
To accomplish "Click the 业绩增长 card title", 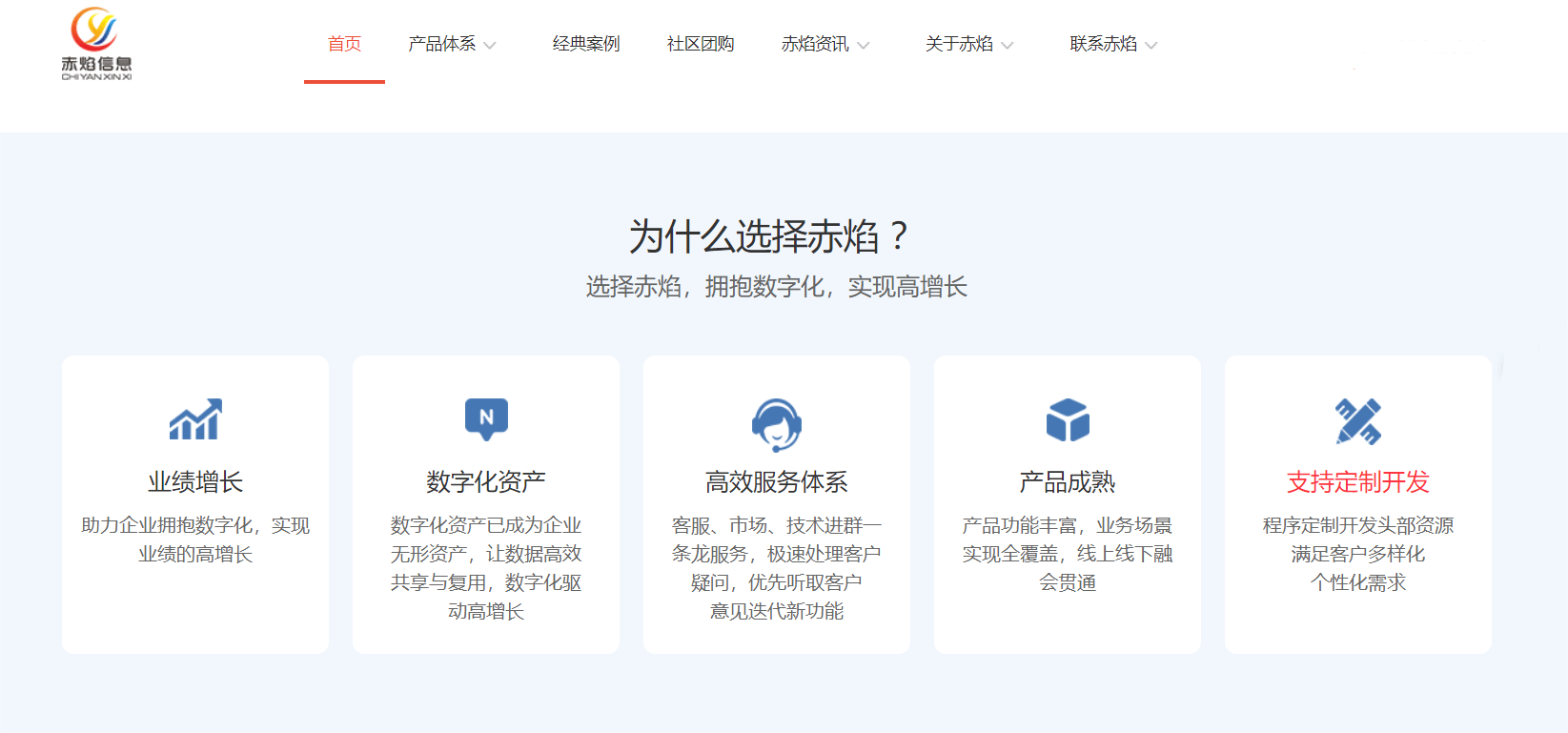I will tap(195, 482).
